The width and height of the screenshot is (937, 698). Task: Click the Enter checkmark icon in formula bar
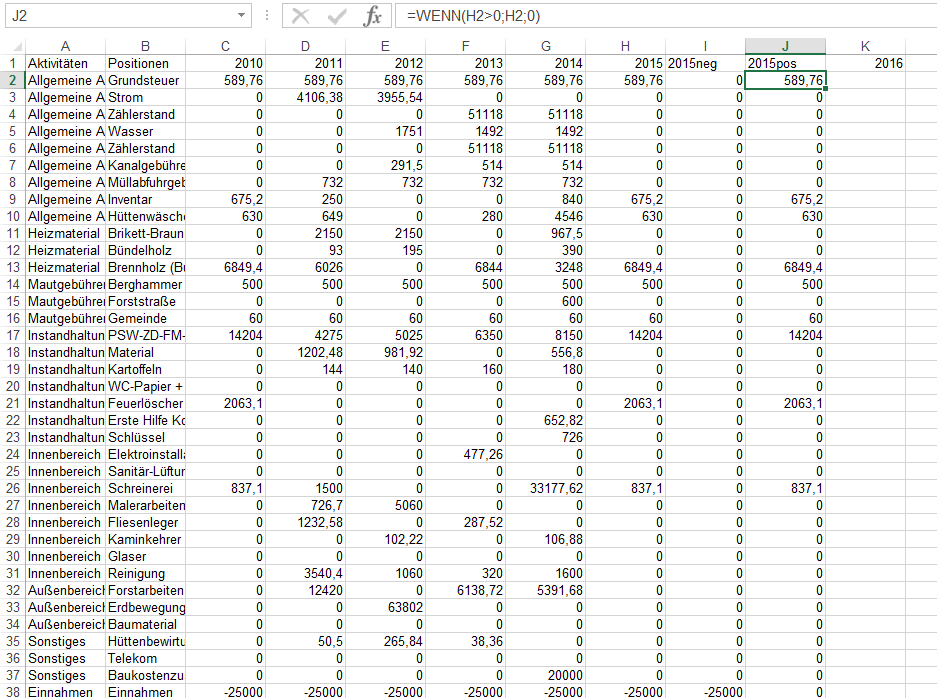pos(337,16)
